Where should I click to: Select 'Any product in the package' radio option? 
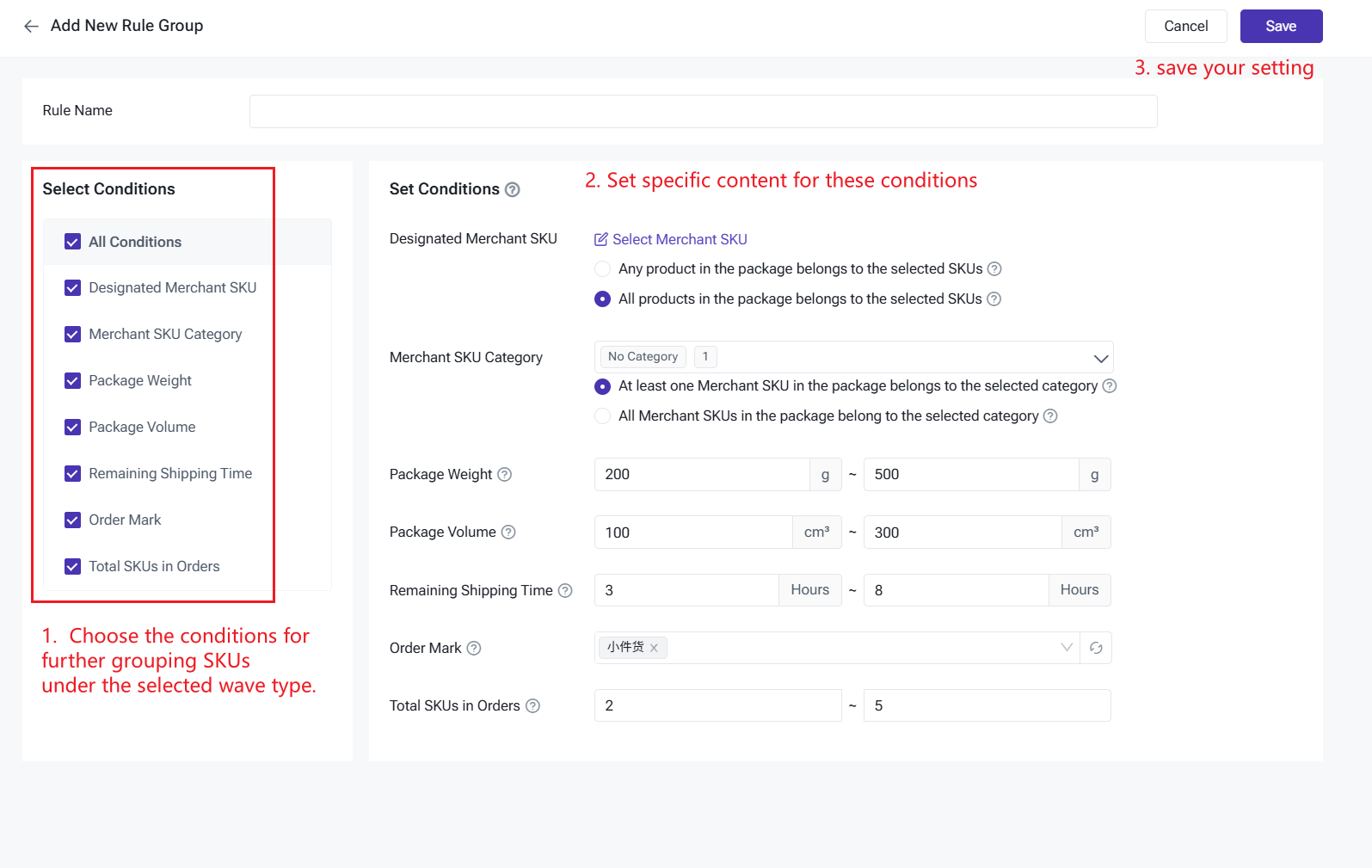click(x=603, y=269)
